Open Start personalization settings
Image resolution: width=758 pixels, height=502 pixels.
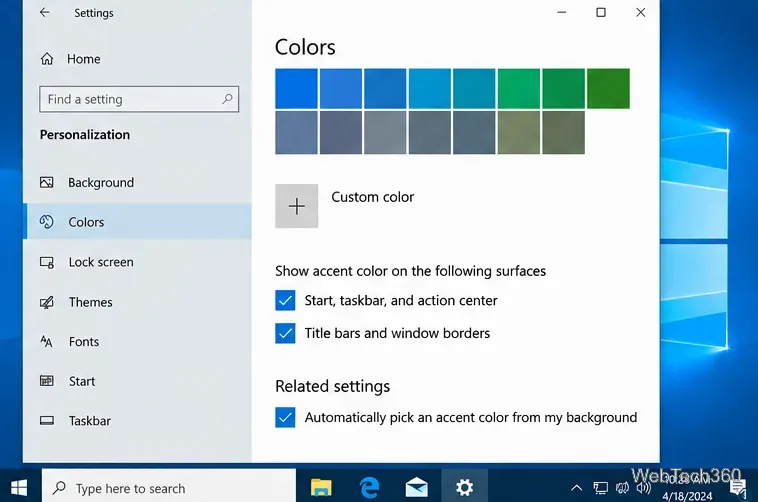[x=137, y=381]
